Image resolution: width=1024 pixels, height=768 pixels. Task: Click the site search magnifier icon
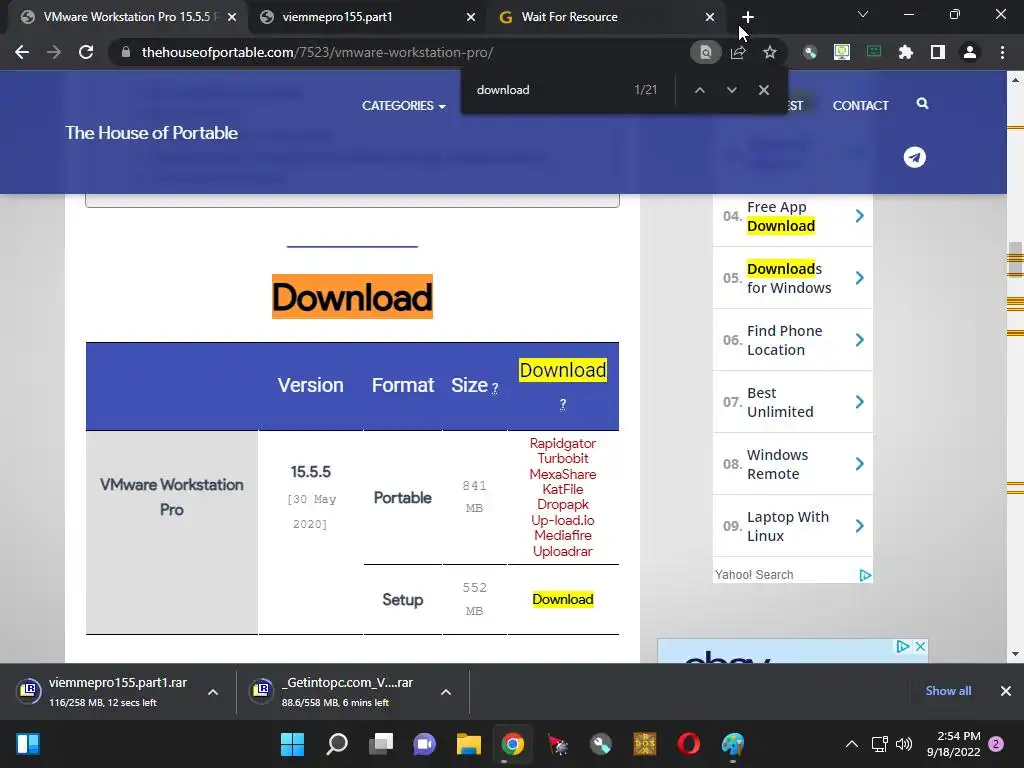click(x=922, y=103)
